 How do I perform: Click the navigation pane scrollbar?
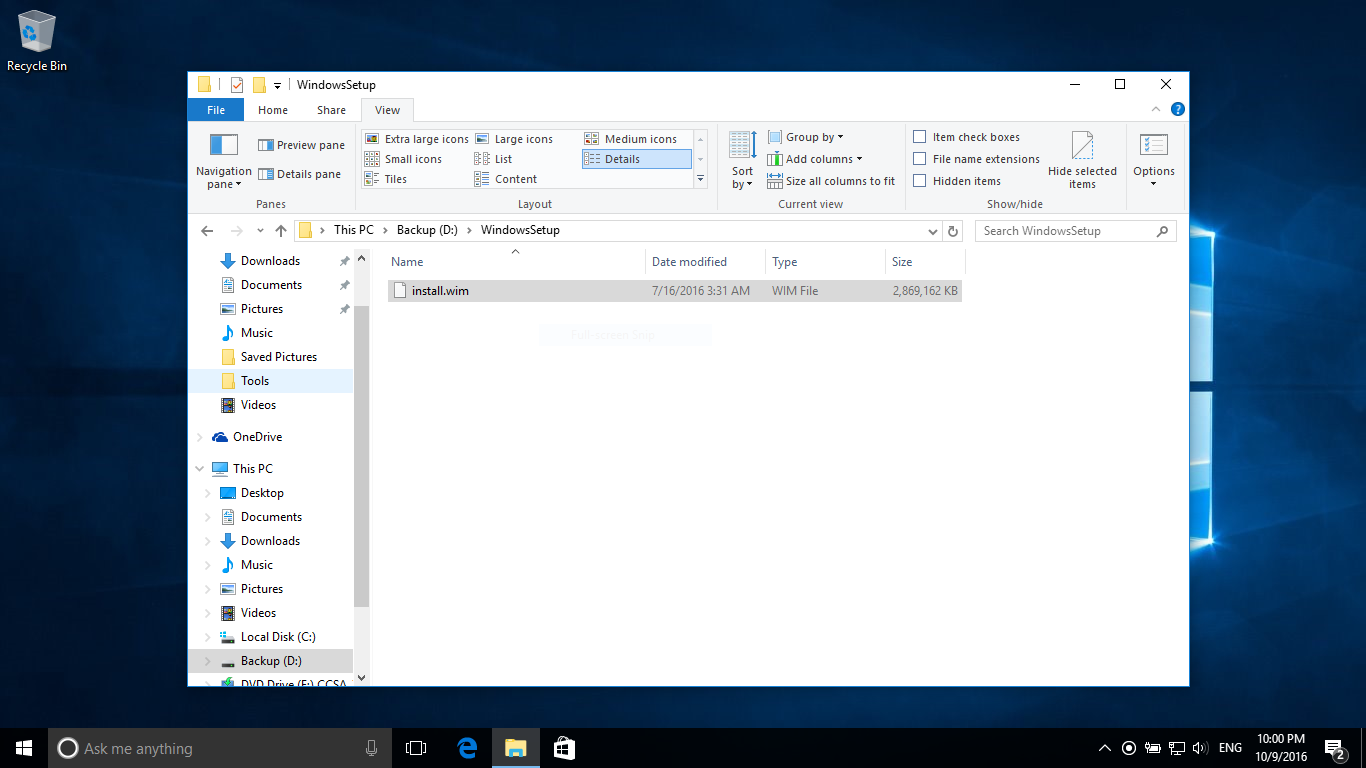[361, 455]
